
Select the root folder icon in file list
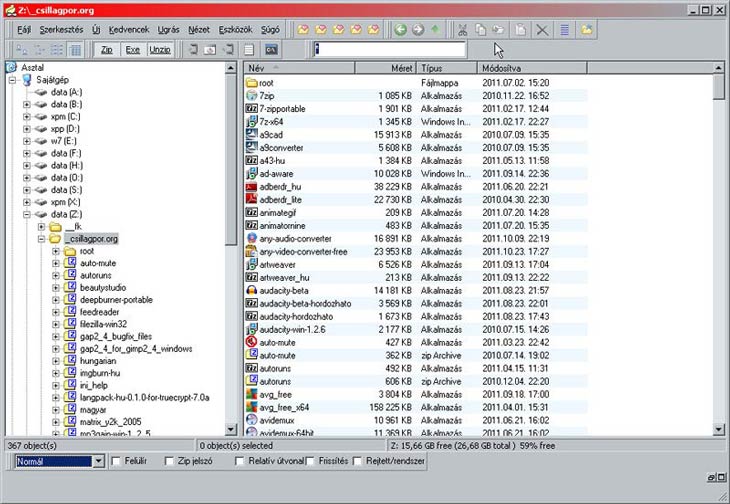(251, 83)
